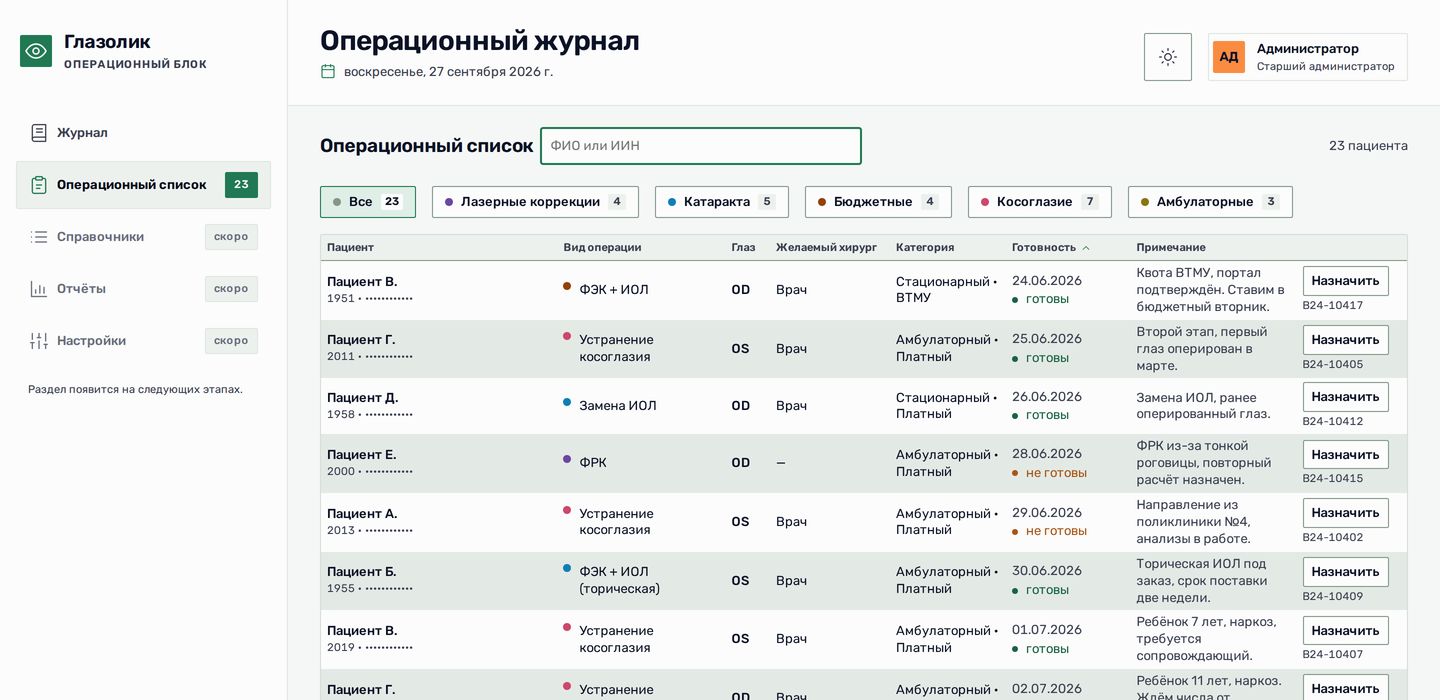Click the date 24.06.2026
The height and width of the screenshot is (700, 1440).
pos(1047,281)
